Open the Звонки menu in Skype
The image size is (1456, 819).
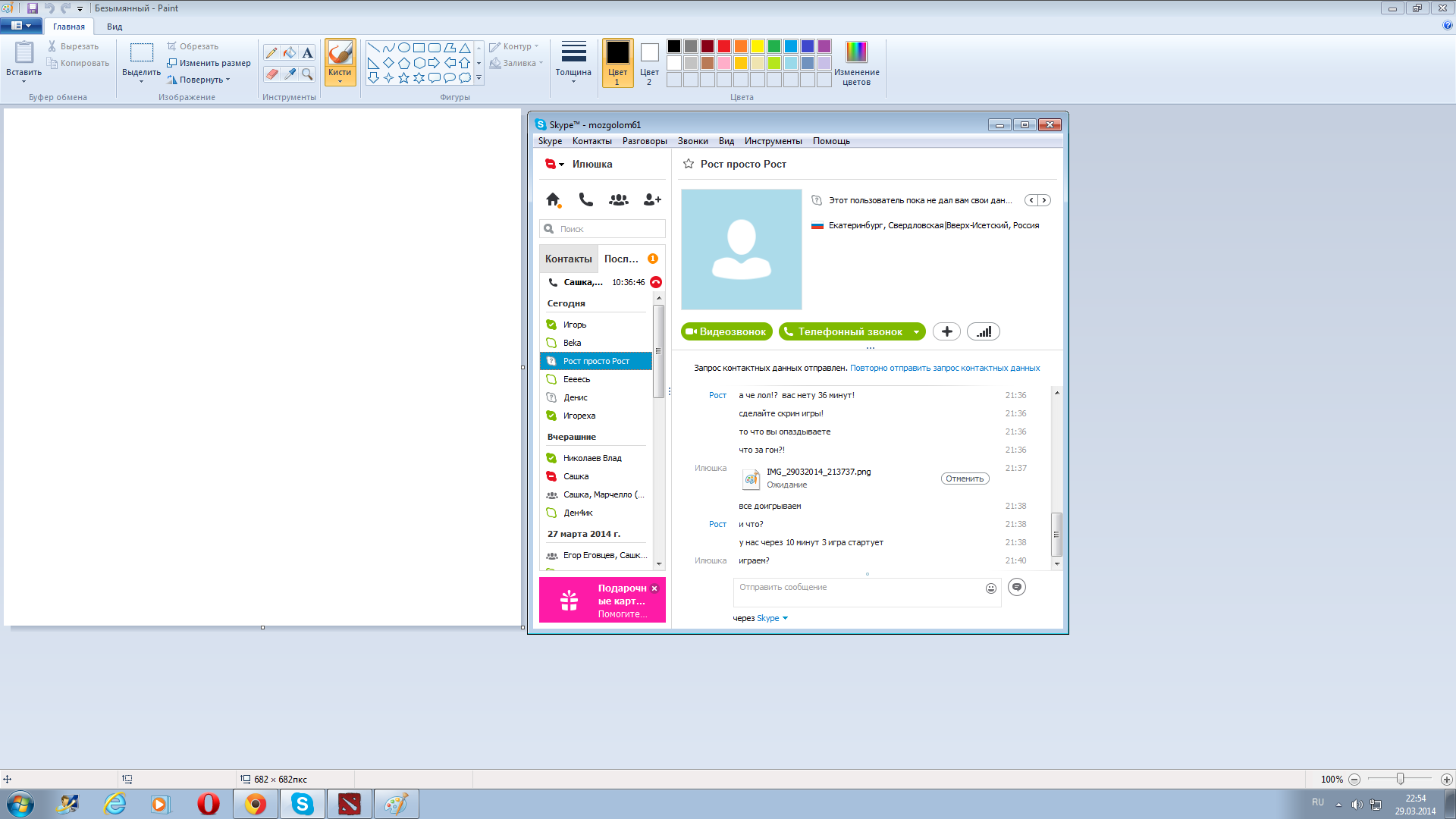coord(692,141)
